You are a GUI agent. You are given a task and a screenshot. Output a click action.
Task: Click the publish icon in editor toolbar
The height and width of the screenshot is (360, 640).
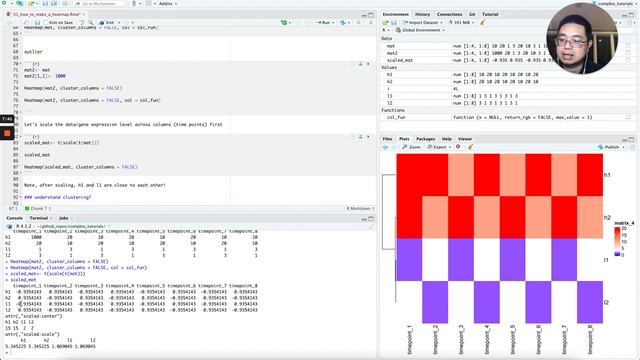[343, 23]
